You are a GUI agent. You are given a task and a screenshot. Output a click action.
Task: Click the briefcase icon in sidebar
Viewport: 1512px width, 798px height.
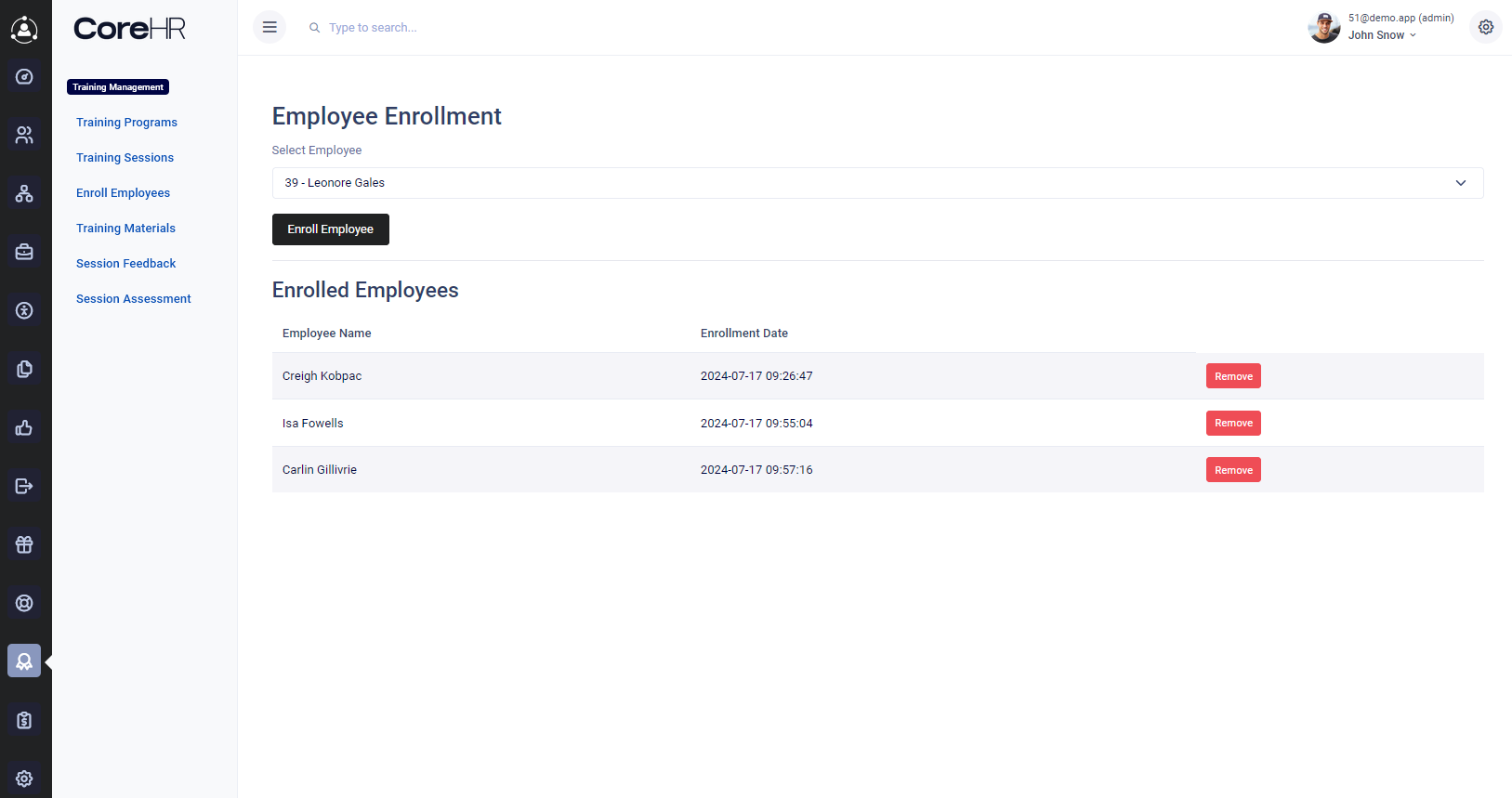coord(24,252)
